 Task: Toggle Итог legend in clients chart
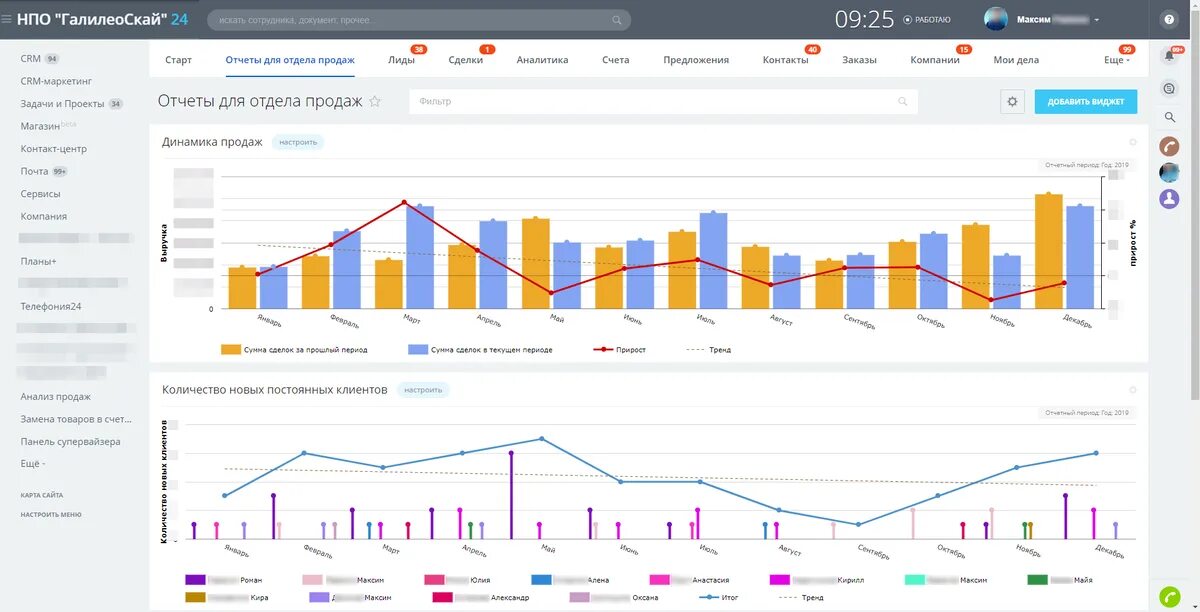(x=720, y=597)
